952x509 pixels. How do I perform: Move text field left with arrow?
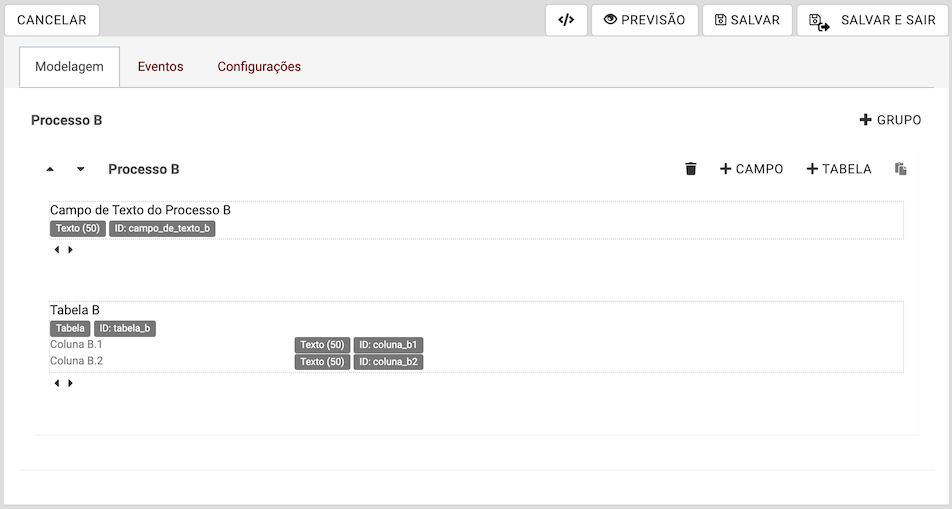pyautogui.click(x=57, y=250)
